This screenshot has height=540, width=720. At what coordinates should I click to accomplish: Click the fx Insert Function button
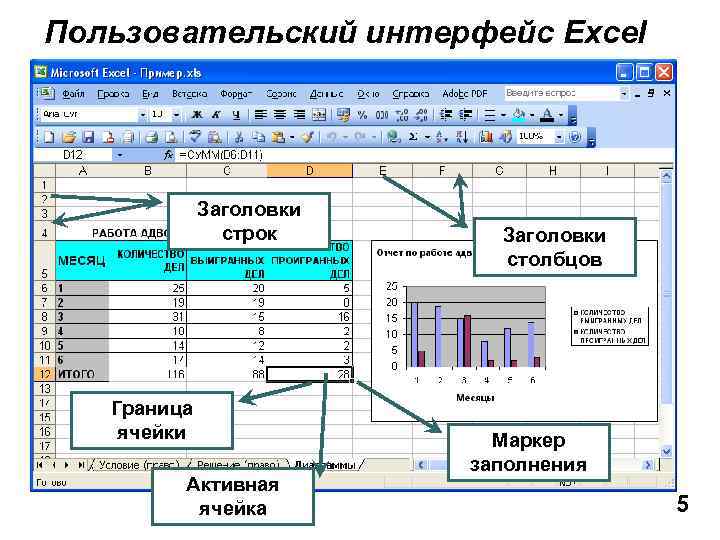(169, 155)
